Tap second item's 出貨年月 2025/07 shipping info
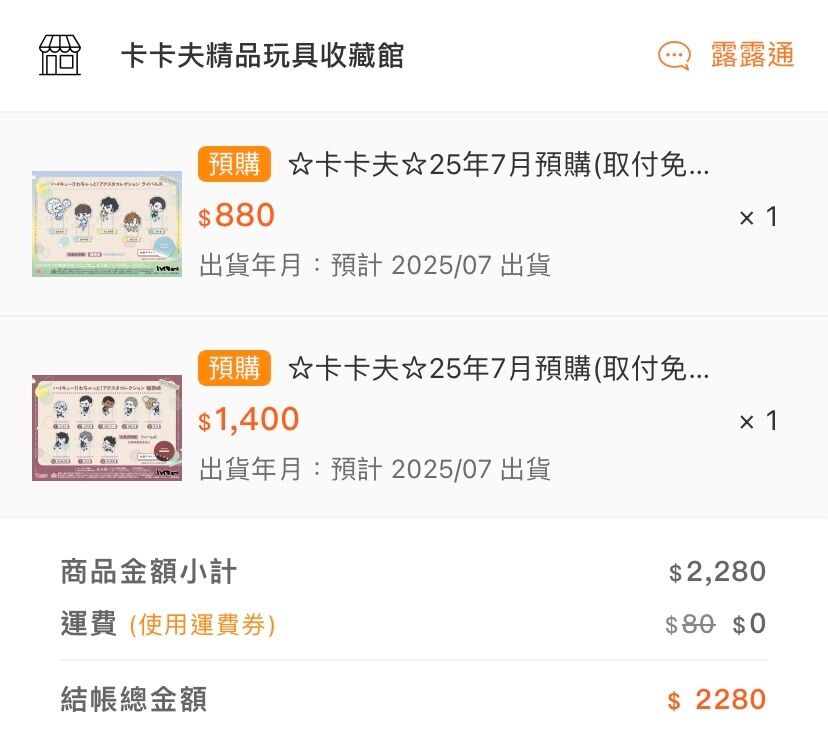Screen dimensions: 828x738 tap(375, 469)
